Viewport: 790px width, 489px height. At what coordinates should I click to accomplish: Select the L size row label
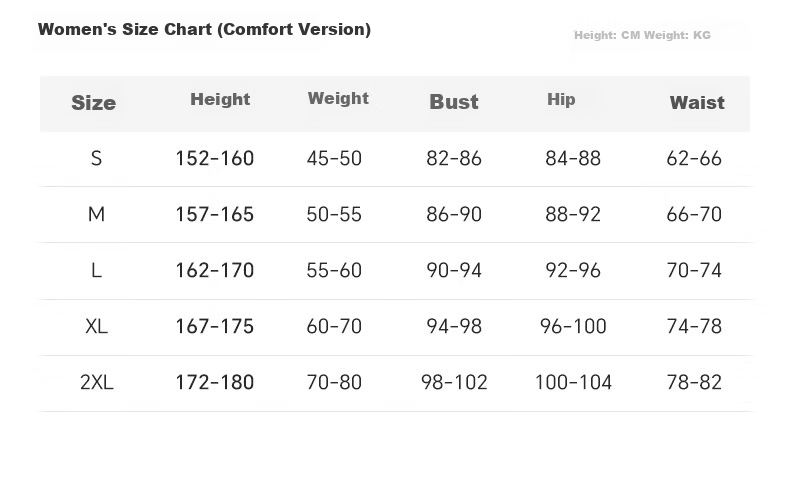[x=96, y=271]
